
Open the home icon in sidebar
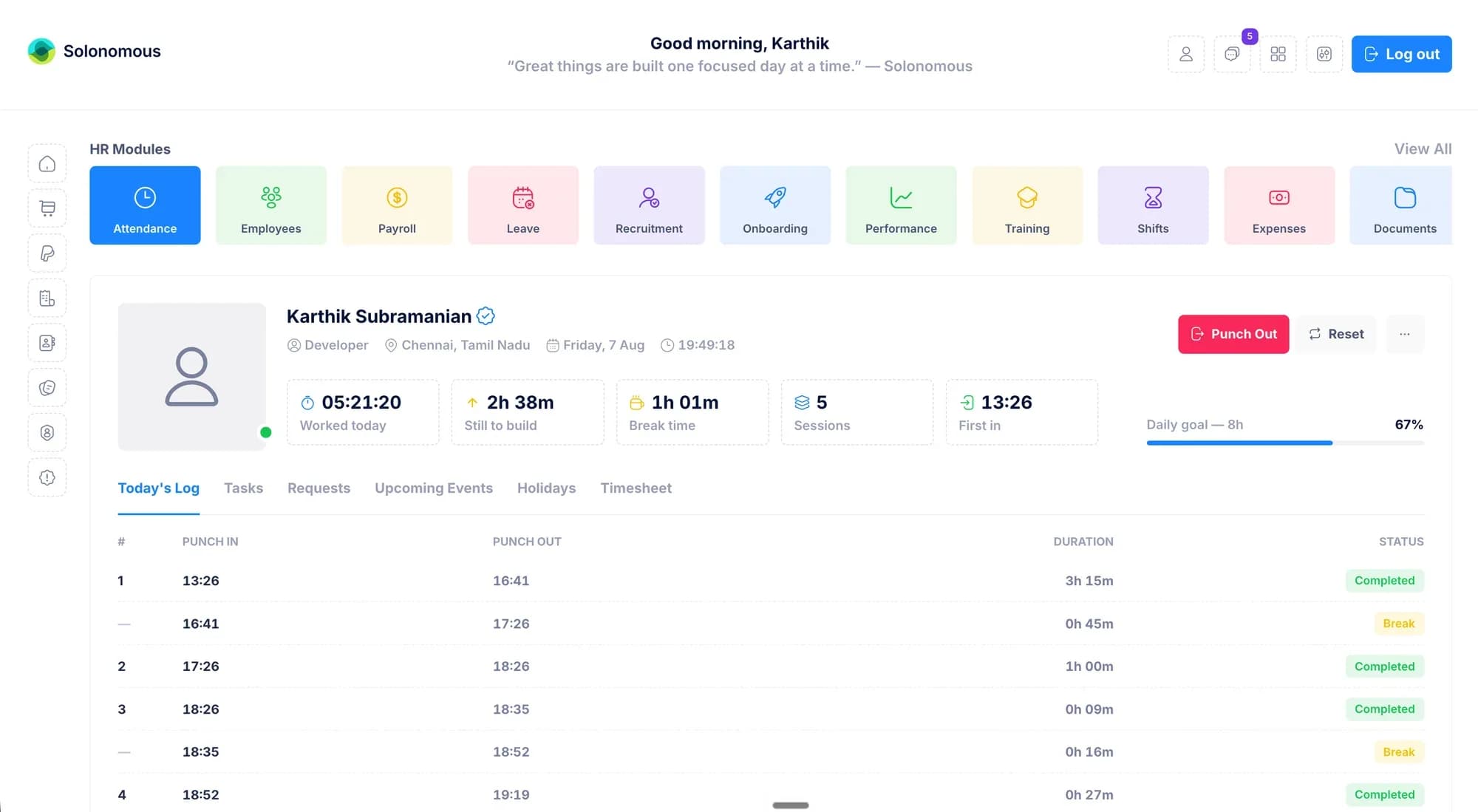[47, 163]
